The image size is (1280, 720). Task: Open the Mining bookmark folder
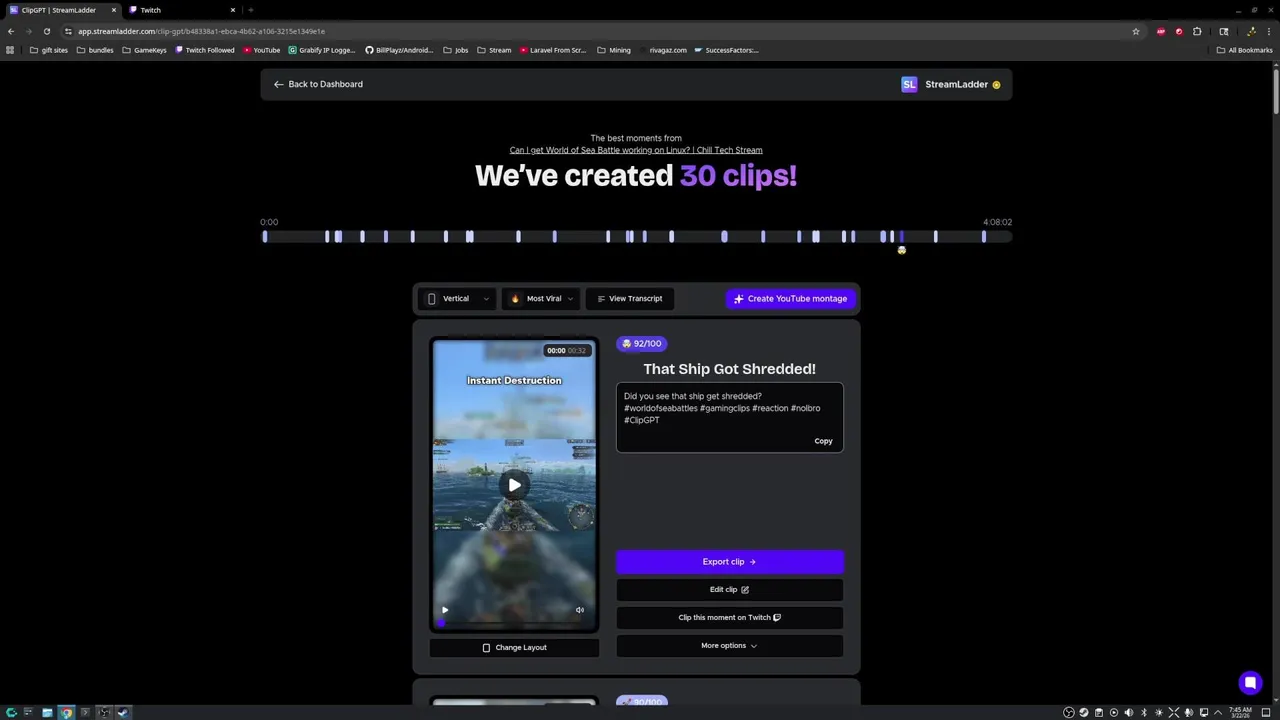pos(614,50)
